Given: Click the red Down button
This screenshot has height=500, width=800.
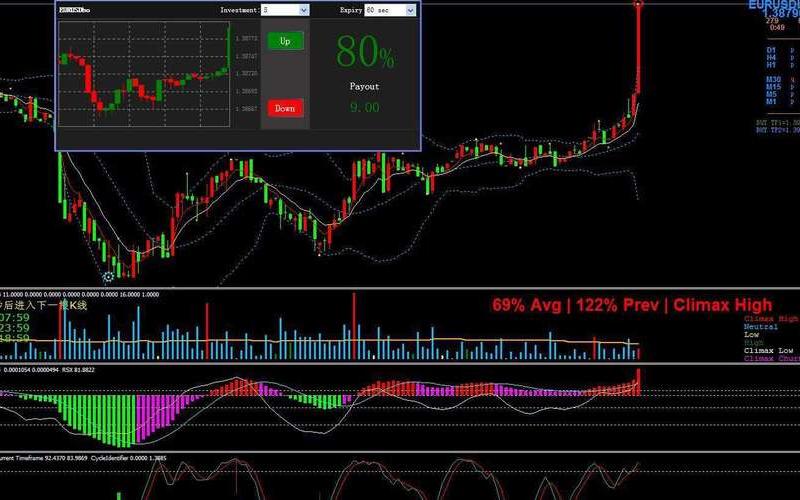Looking at the screenshot, I should click(285, 108).
